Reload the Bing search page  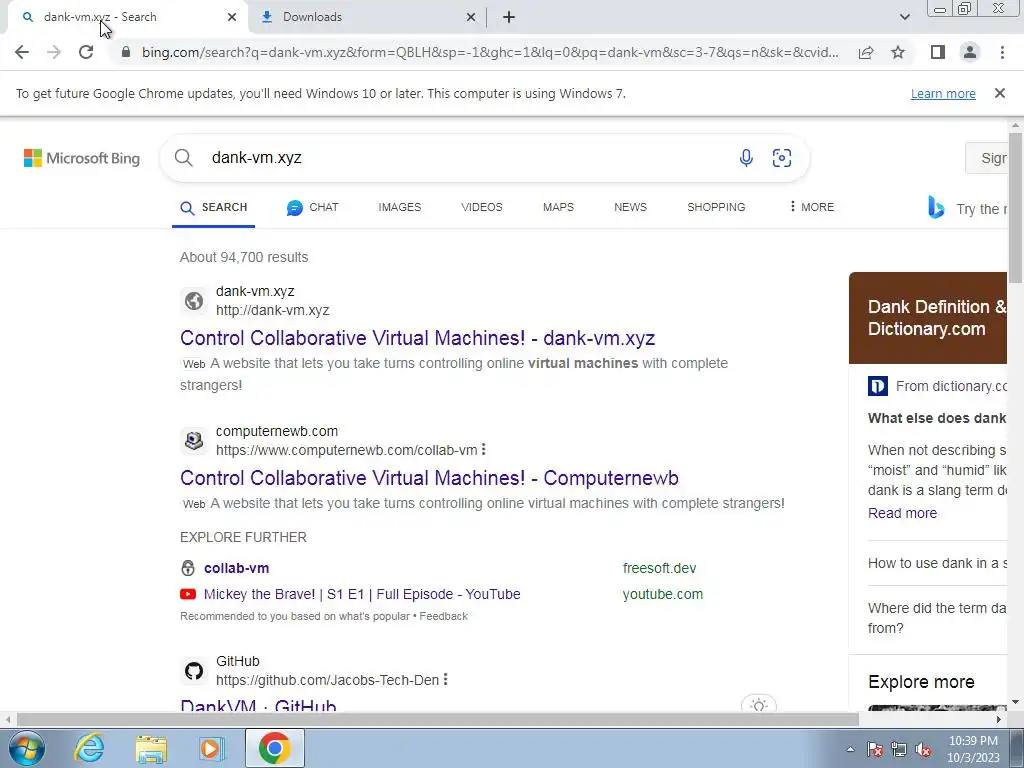86,52
